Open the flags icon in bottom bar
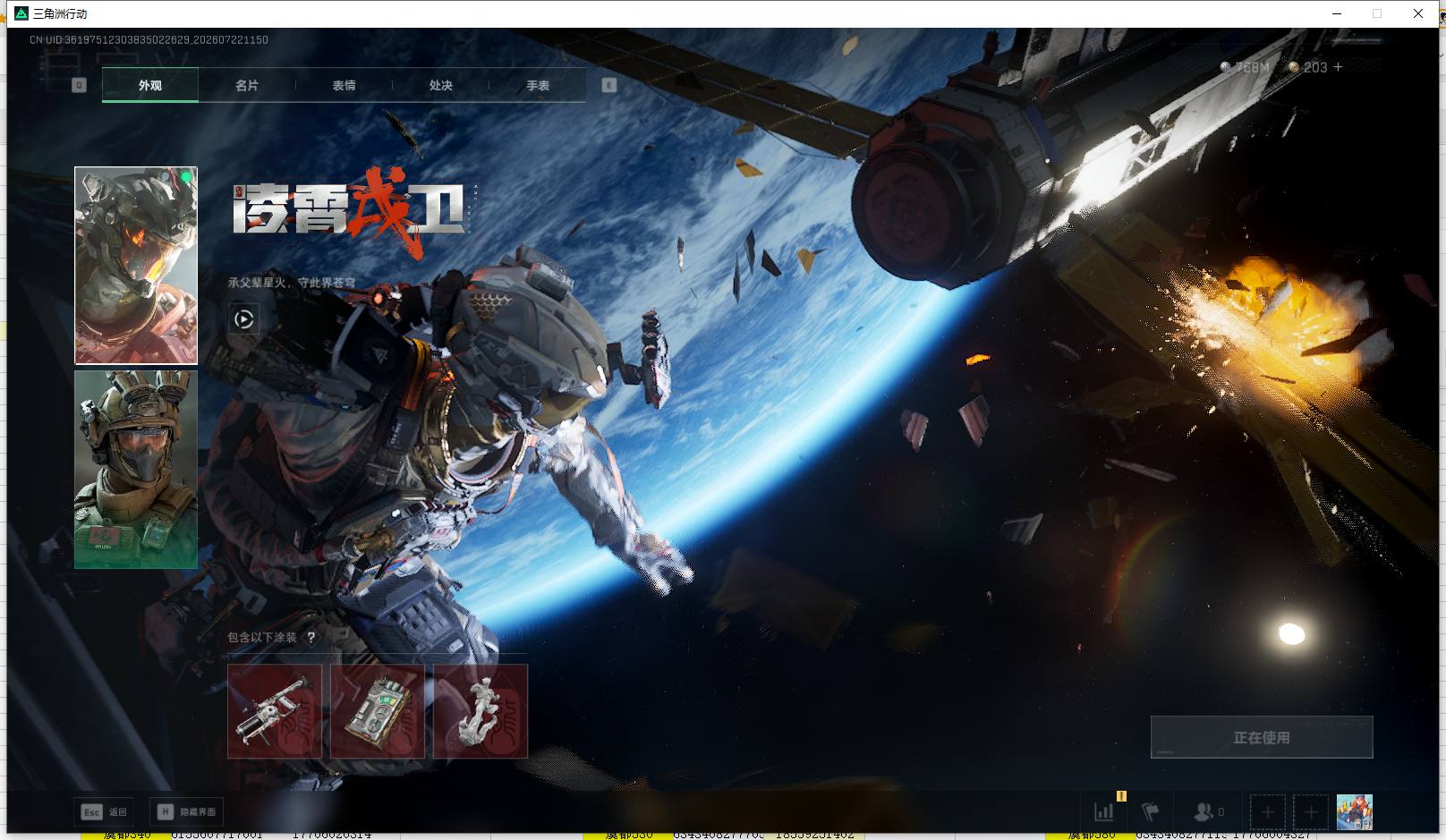 pyautogui.click(x=1151, y=811)
